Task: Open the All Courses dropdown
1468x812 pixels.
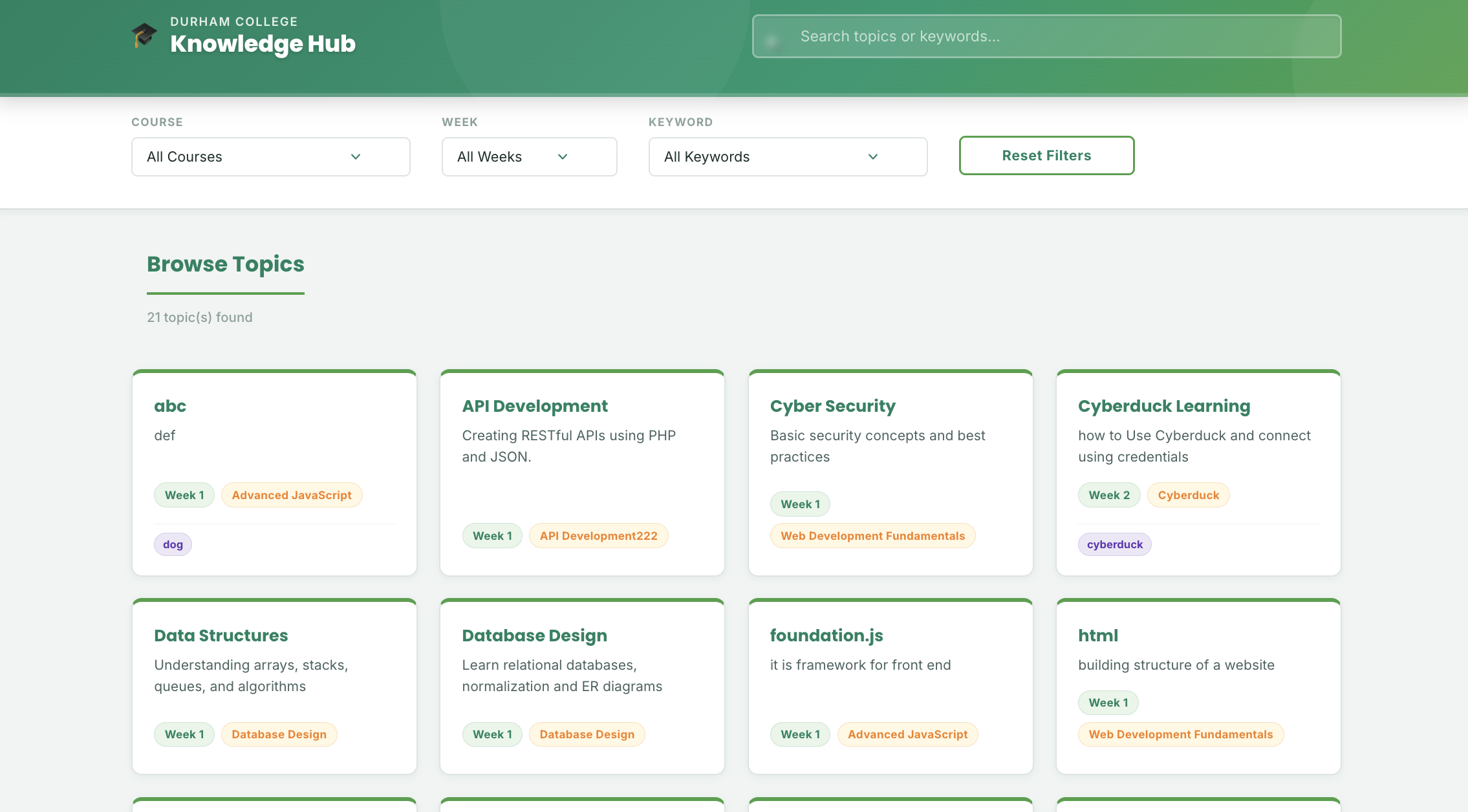Action: point(270,156)
